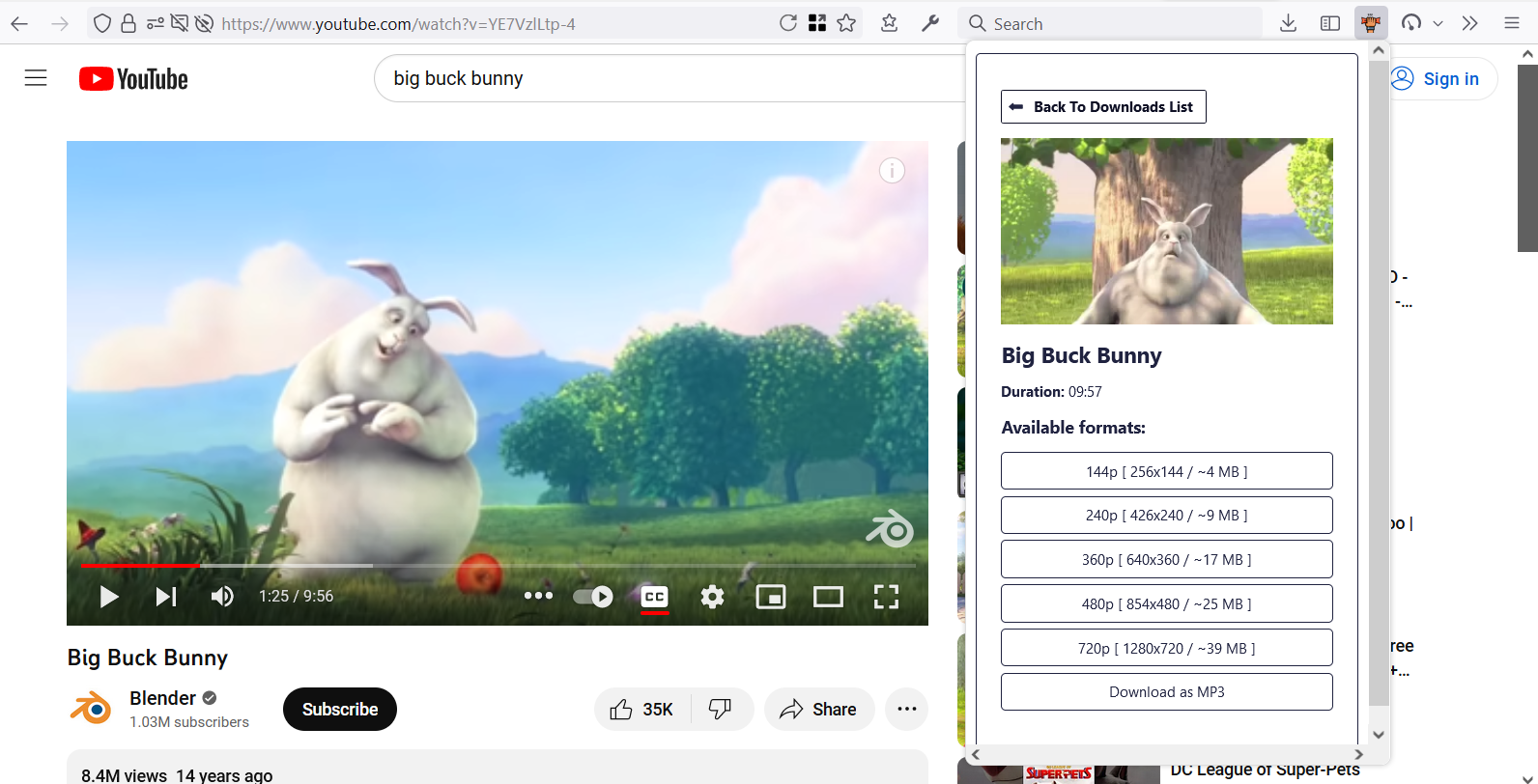This screenshot has height=784, width=1538.
Task: Enter full screen video mode
Action: [x=886, y=597]
